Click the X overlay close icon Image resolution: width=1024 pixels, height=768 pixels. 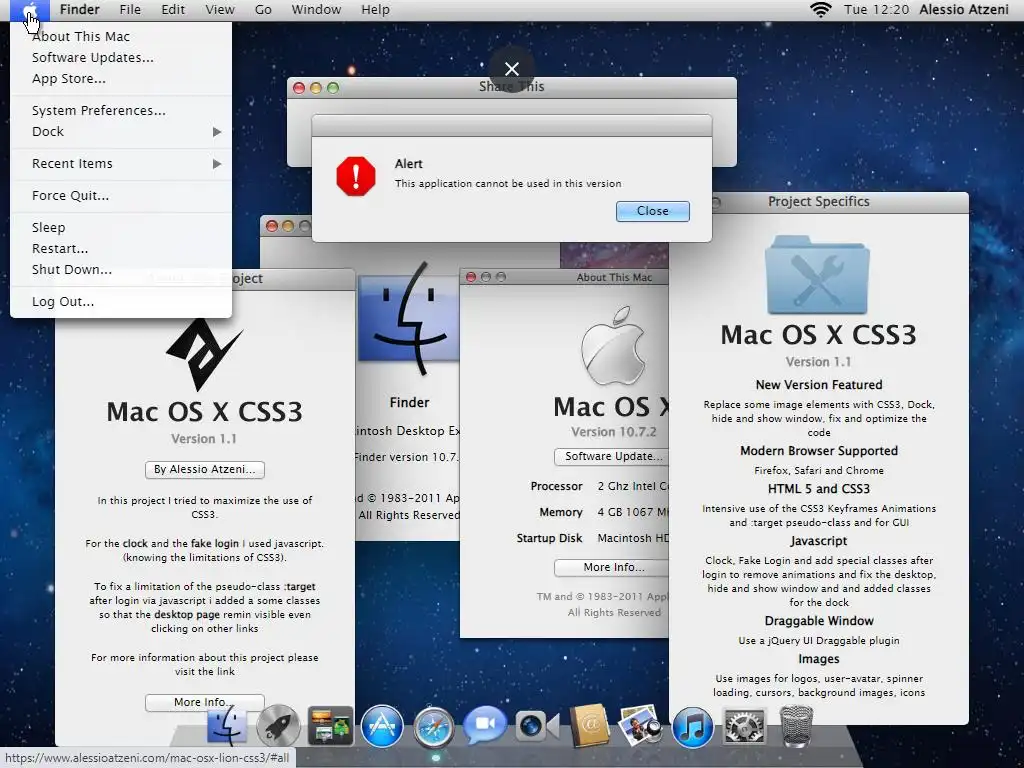[x=512, y=69]
